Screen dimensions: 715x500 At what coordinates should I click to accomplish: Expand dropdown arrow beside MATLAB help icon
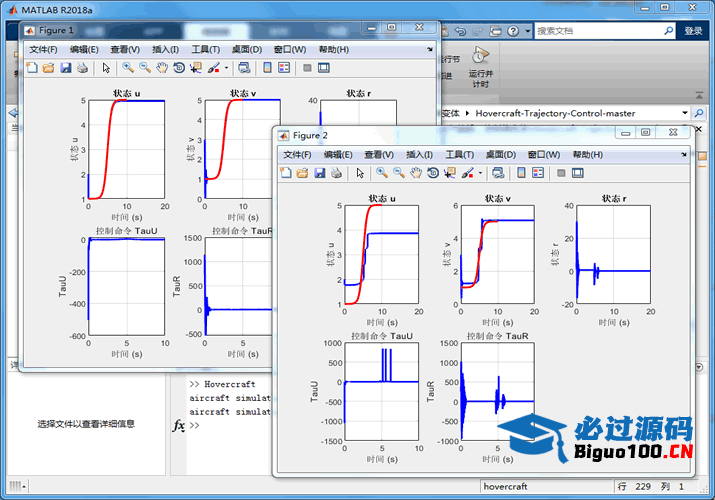(528, 31)
